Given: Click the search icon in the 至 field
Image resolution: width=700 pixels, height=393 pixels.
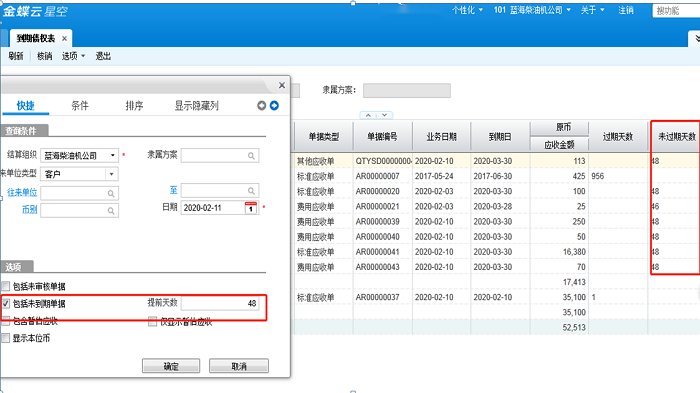Looking at the screenshot, I should click(x=251, y=191).
